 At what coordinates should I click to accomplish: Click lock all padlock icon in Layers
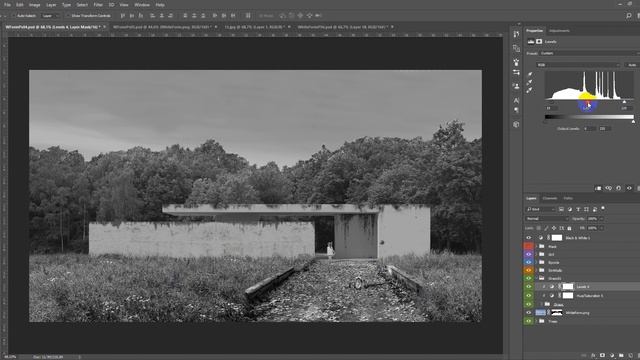point(569,228)
